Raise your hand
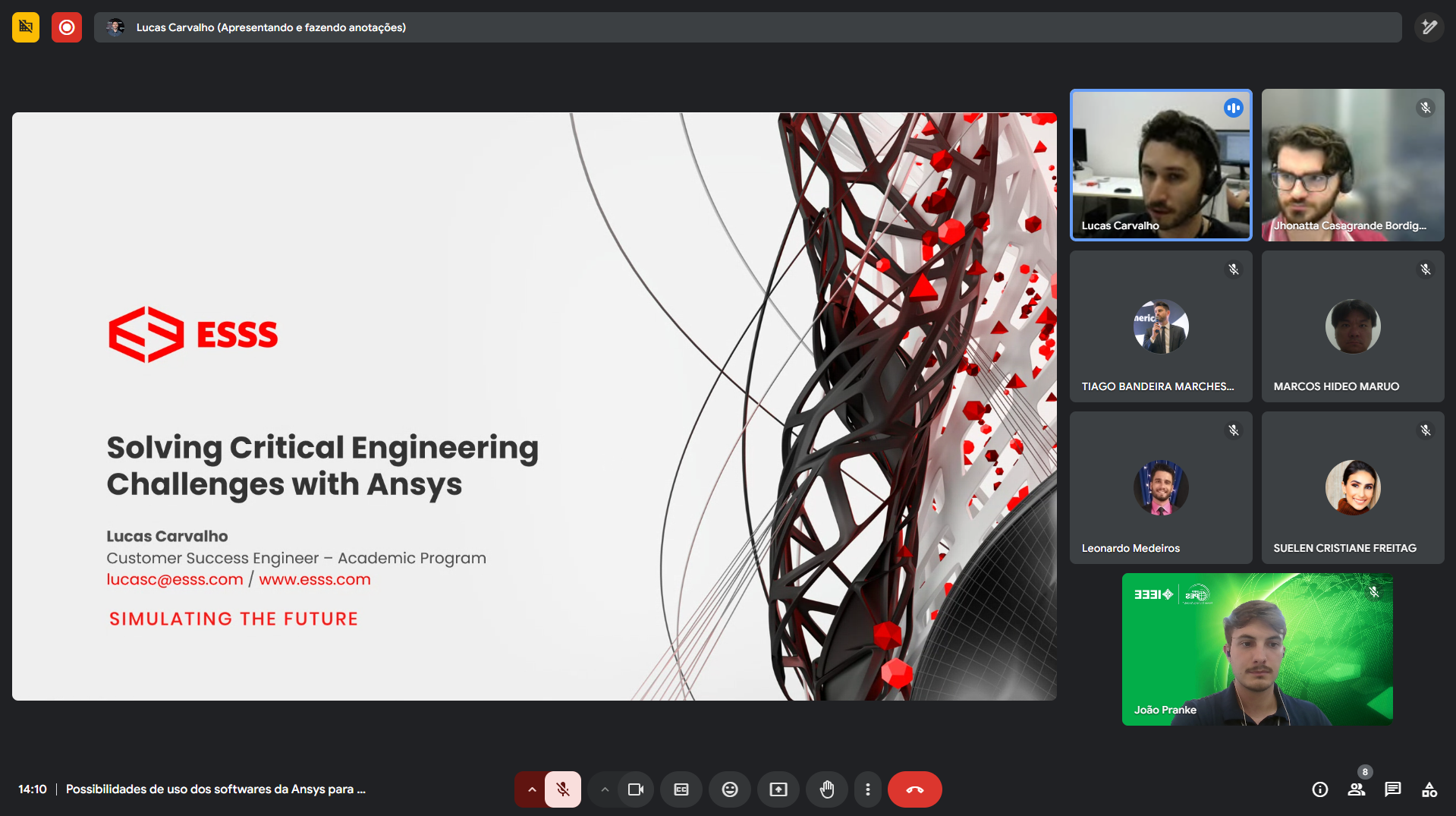 [827, 789]
